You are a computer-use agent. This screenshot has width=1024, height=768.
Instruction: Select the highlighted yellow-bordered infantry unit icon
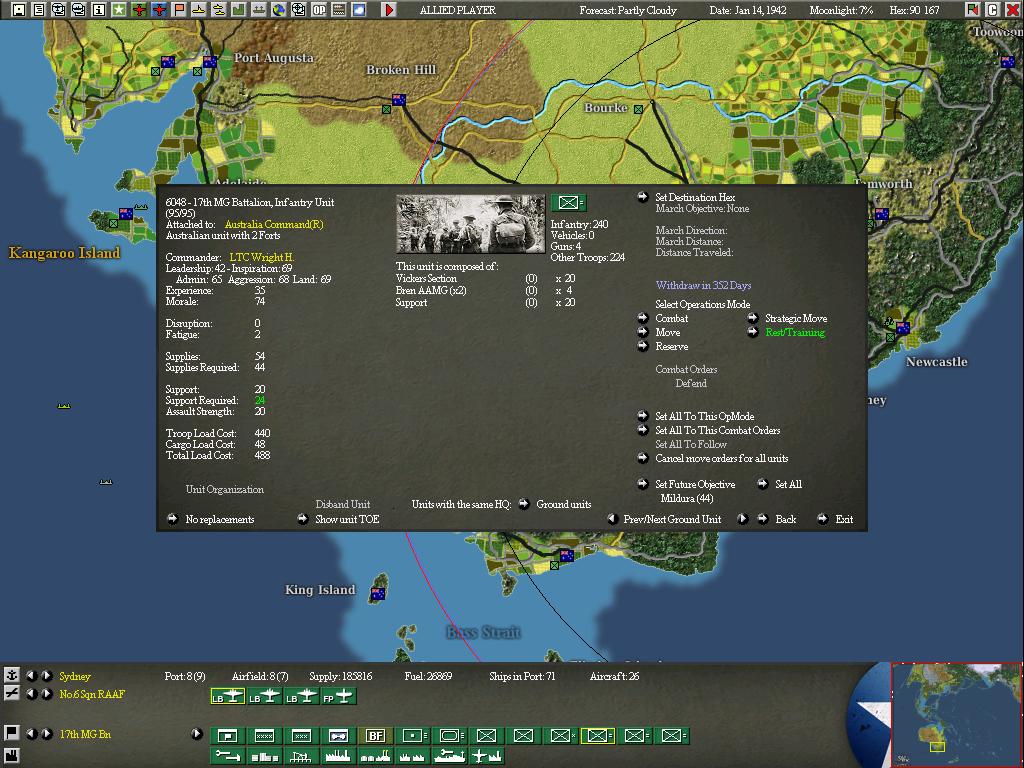[x=598, y=735]
